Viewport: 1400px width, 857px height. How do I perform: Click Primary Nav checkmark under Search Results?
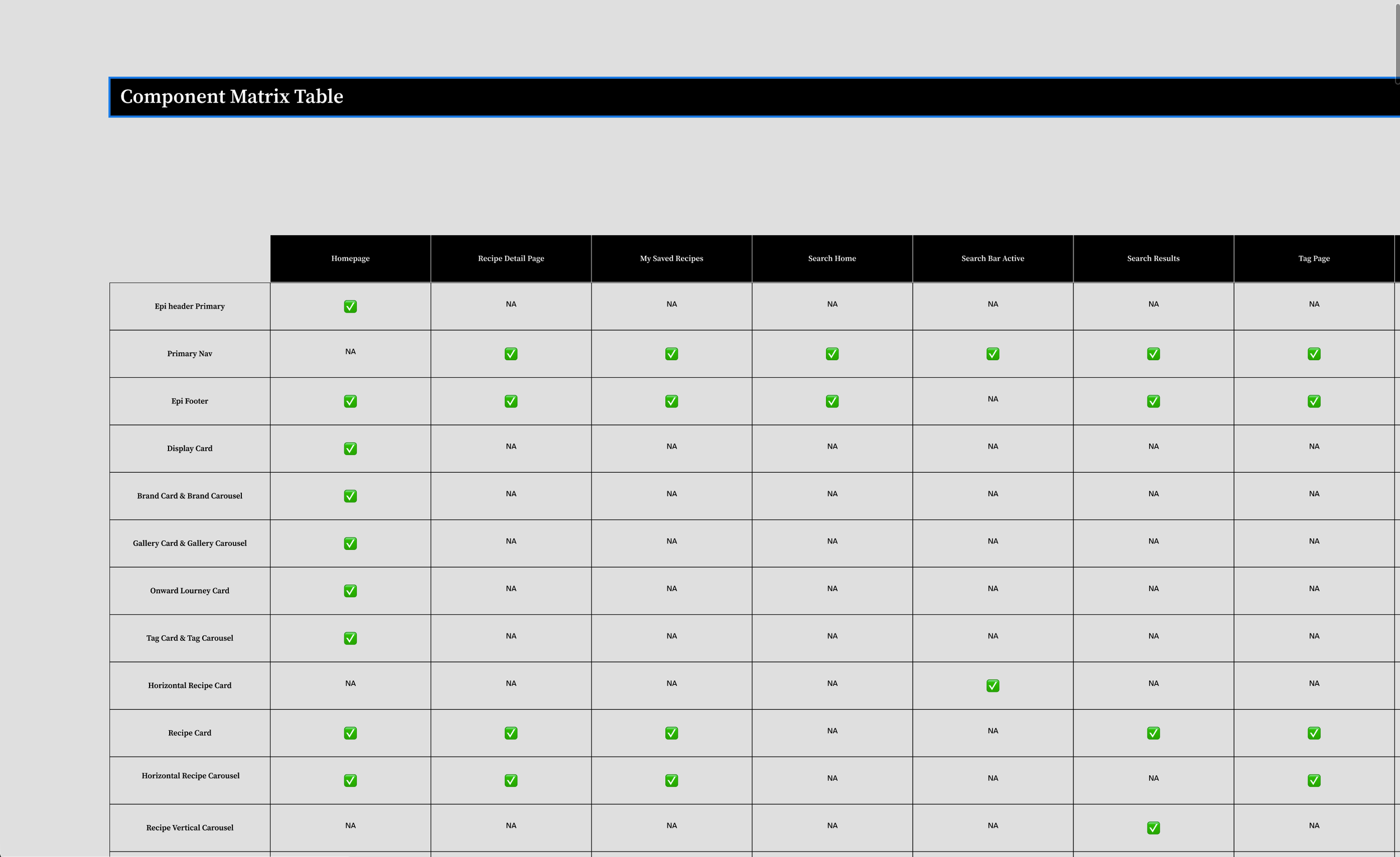point(1154,354)
